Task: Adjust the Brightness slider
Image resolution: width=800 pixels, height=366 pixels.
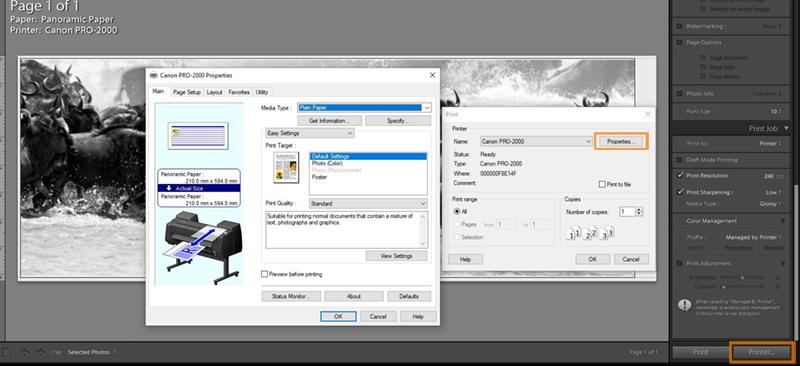Action: 742,277
